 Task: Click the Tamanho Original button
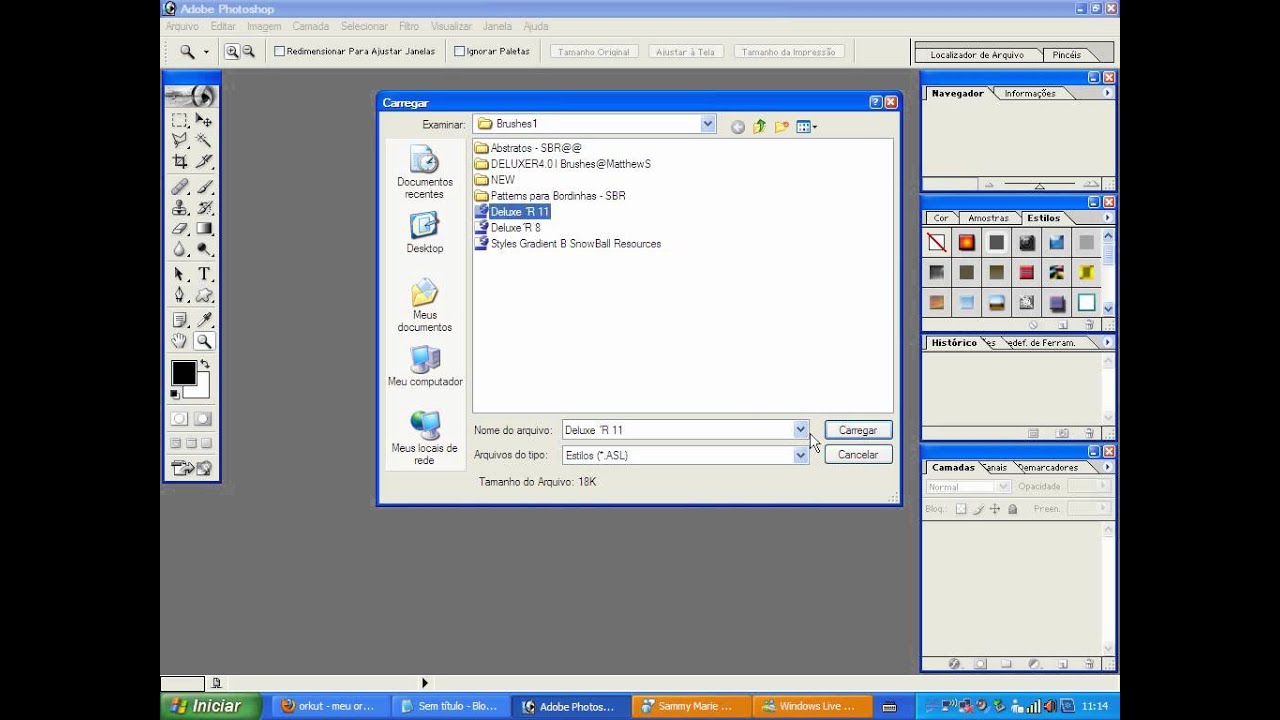pos(594,51)
